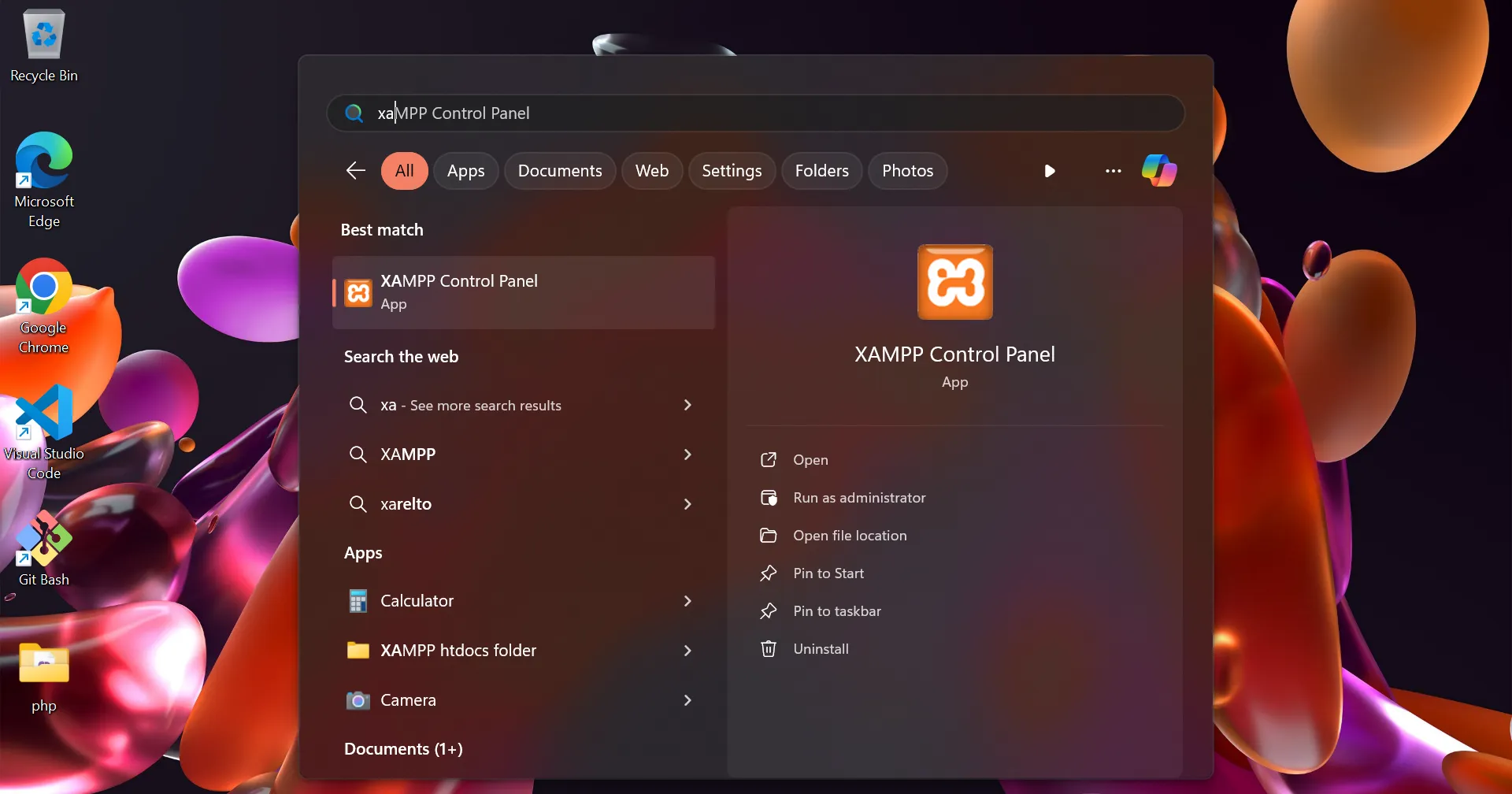Select the php folder on desktop

44,678
